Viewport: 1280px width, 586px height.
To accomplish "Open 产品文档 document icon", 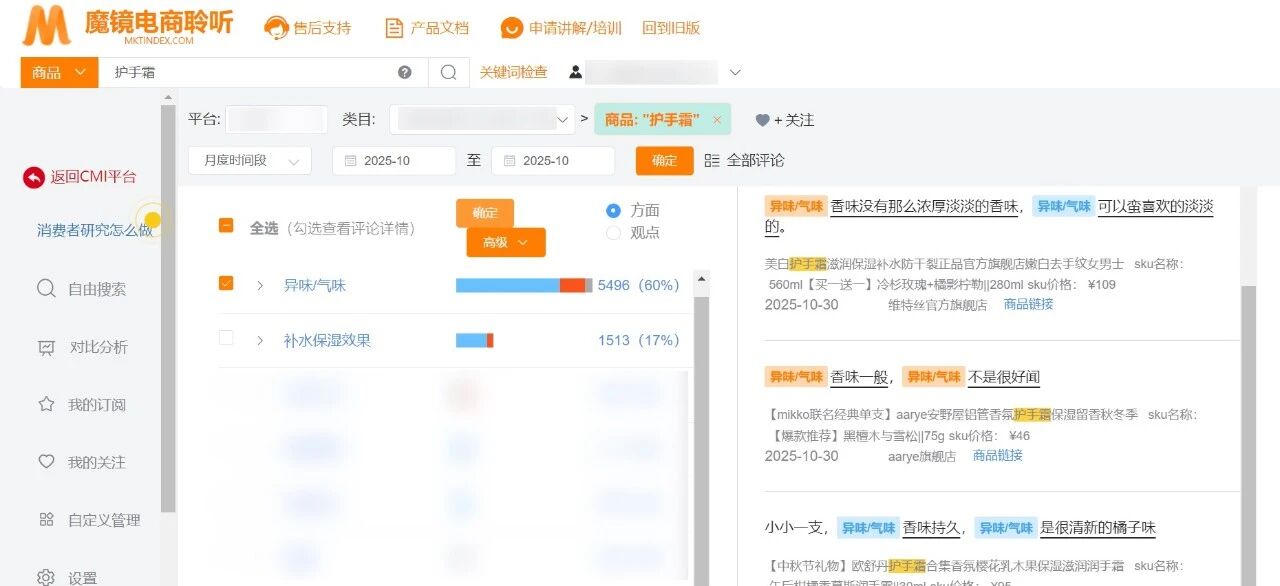I will pos(394,28).
